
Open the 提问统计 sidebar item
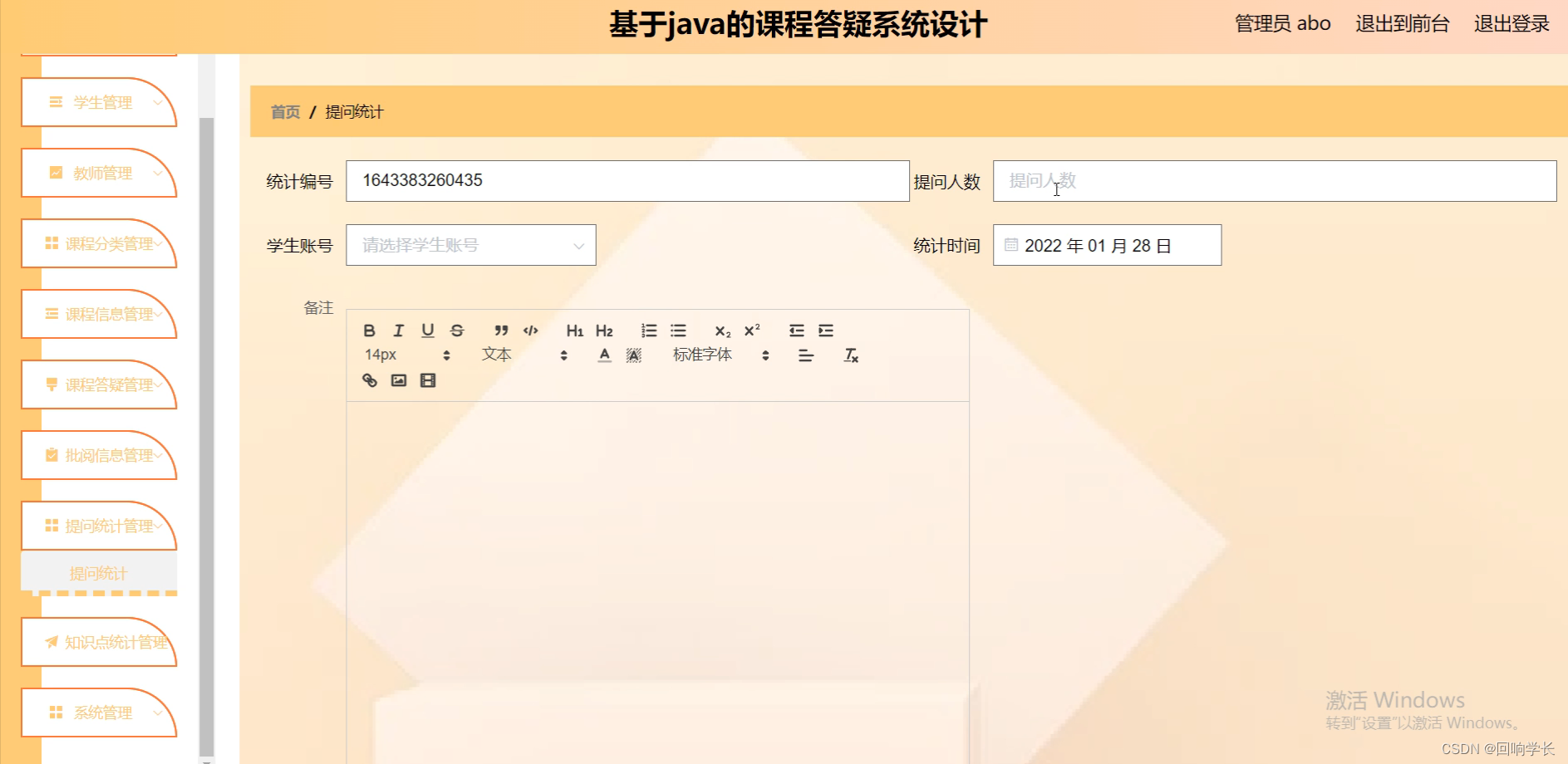tap(98, 572)
